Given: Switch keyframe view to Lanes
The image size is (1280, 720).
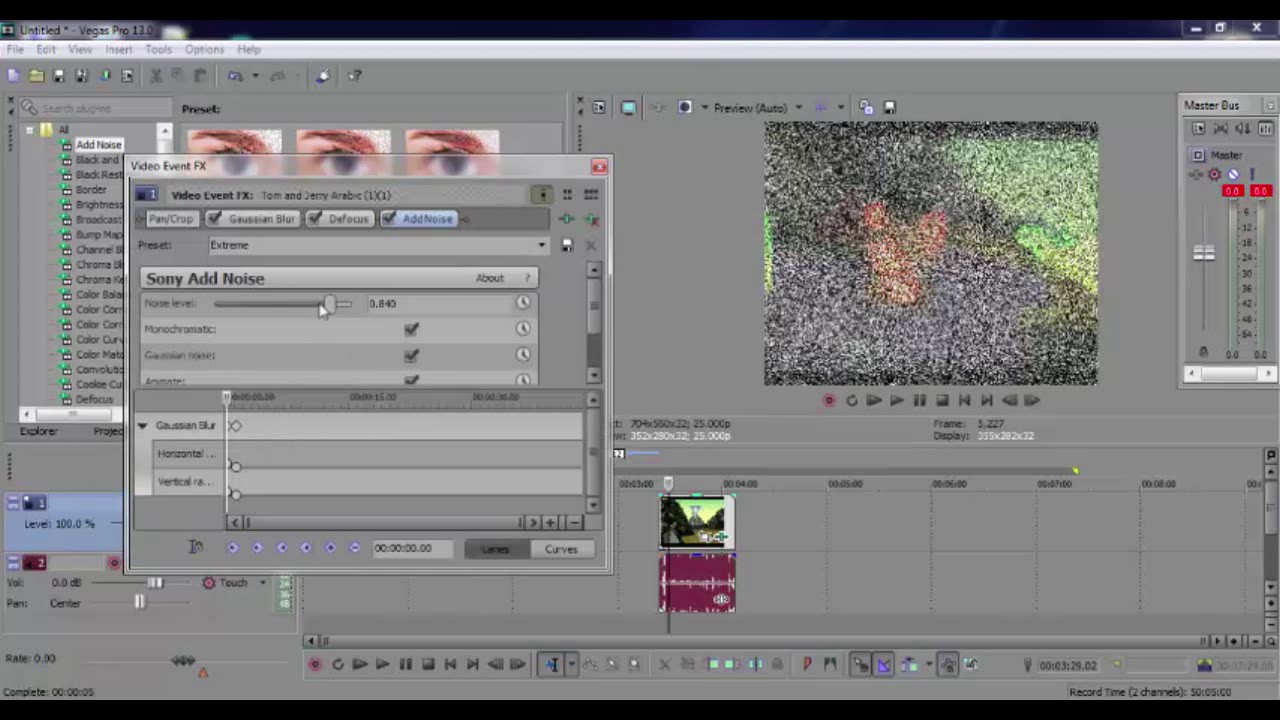Looking at the screenshot, I should [x=496, y=549].
